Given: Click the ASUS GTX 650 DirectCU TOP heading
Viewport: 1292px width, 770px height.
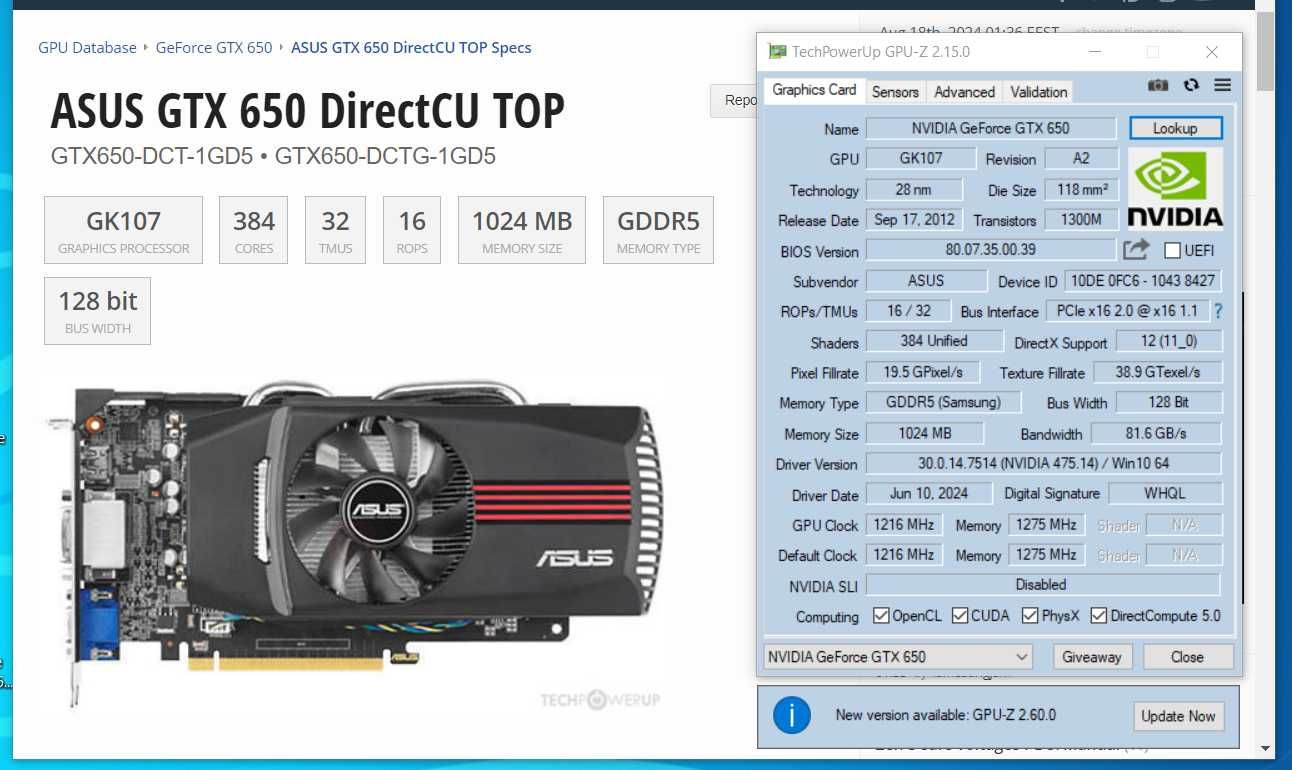Looking at the screenshot, I should [308, 110].
